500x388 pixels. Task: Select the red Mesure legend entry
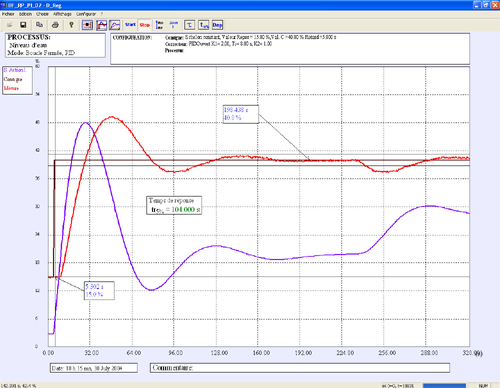click(11, 88)
